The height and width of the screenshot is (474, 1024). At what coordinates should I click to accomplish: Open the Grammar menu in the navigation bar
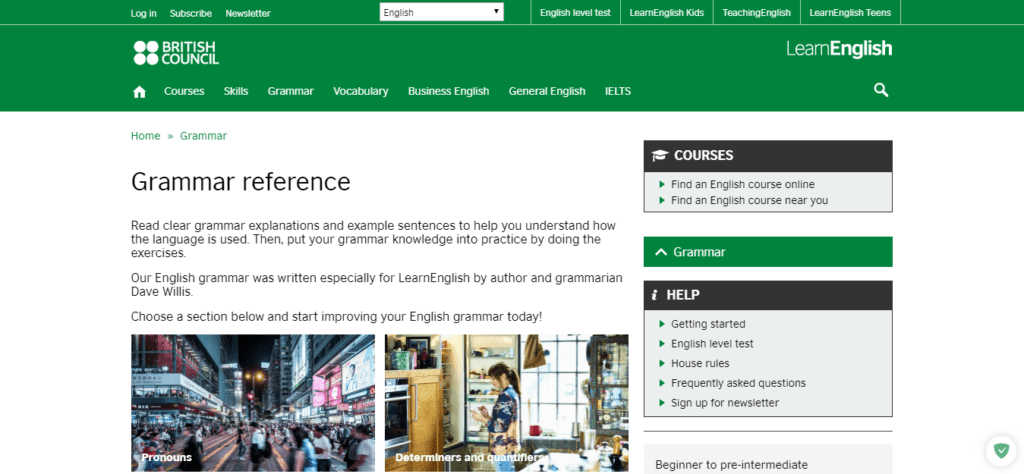[291, 91]
